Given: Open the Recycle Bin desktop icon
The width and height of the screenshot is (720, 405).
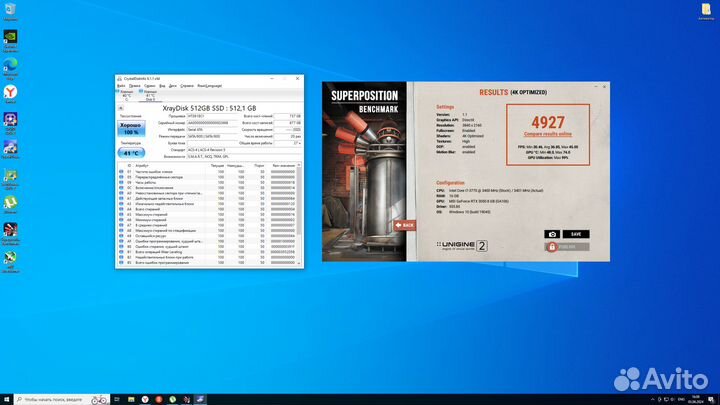Looking at the screenshot, I should point(10,9).
